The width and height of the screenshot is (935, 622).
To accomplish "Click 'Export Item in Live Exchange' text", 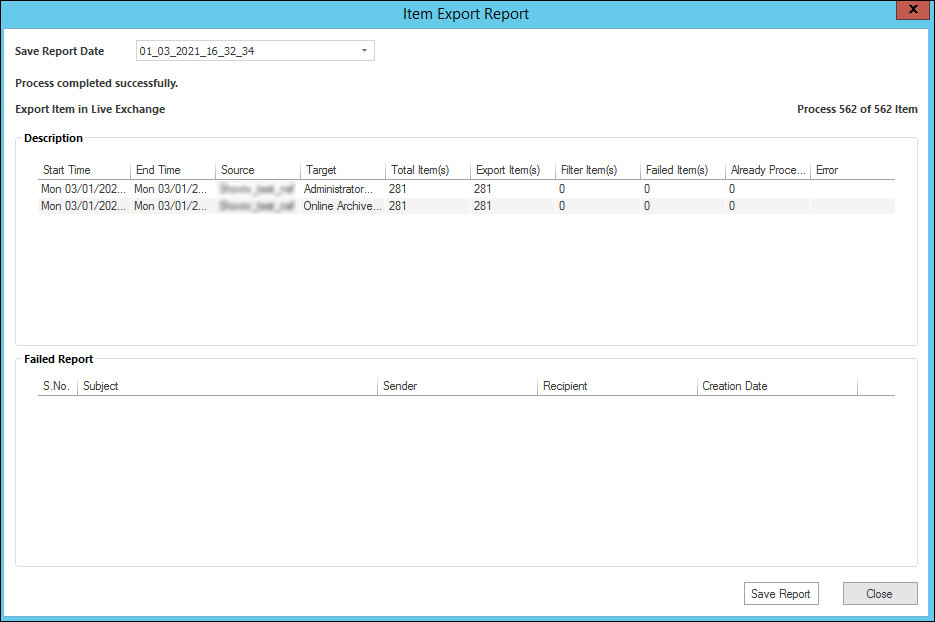I will coord(90,109).
